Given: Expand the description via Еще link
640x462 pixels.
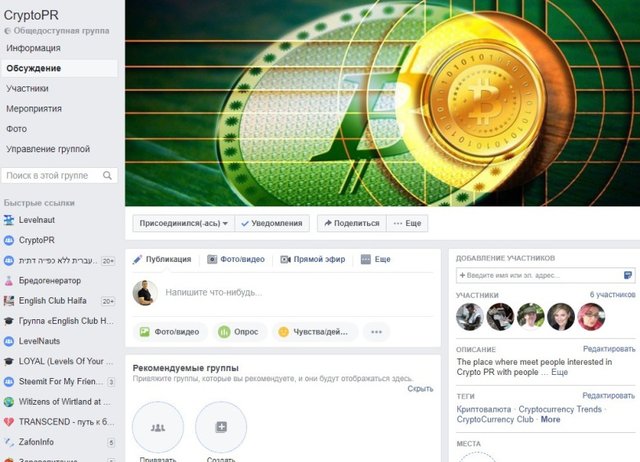Looking at the screenshot, I should coord(560,372).
